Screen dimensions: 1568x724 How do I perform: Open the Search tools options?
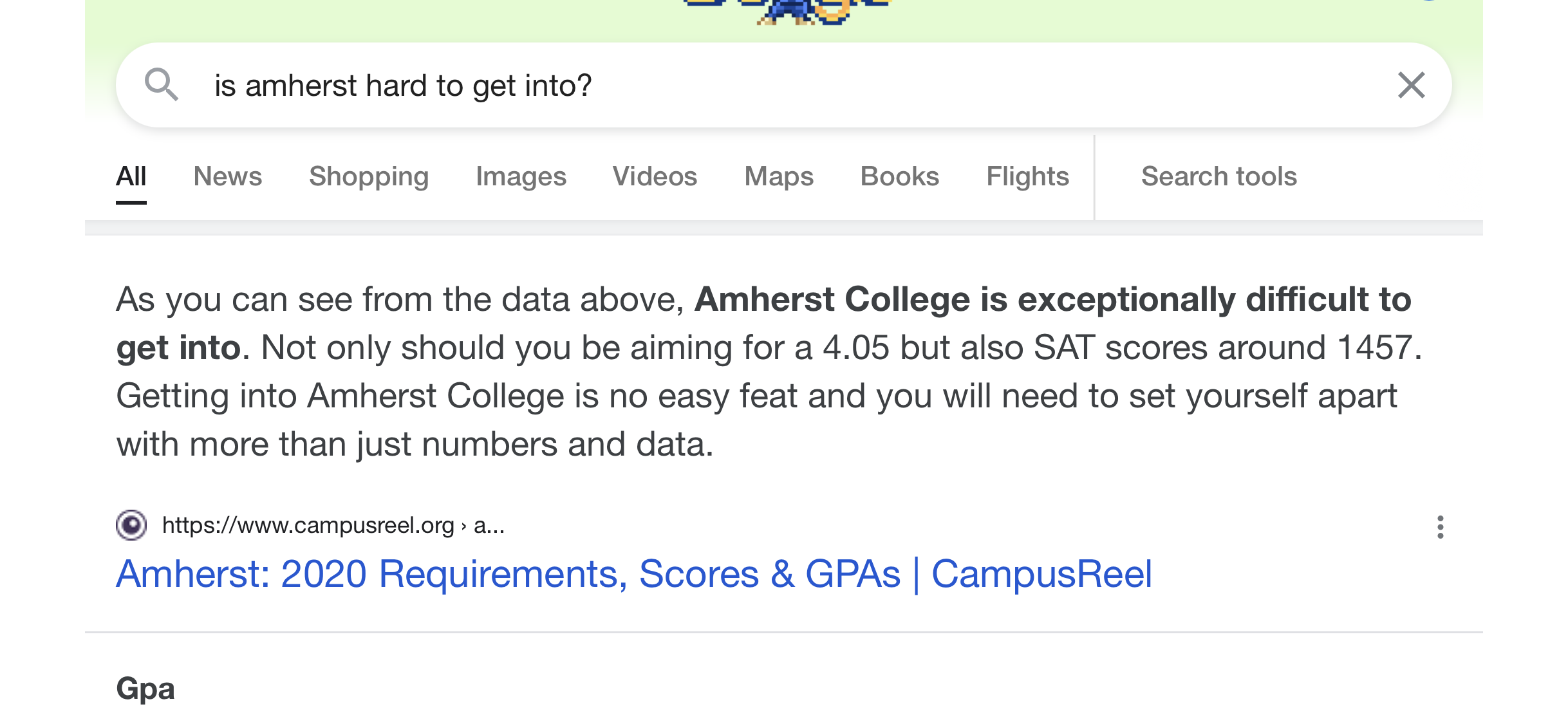coord(1219,176)
